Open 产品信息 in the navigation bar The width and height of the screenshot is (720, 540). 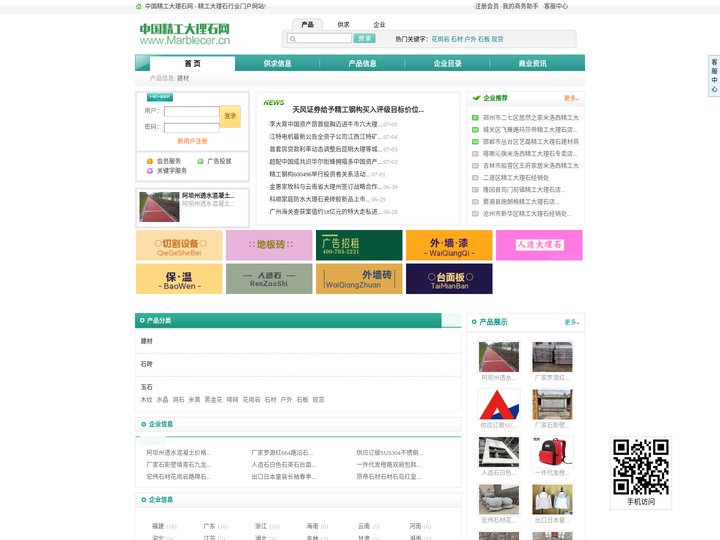(362, 63)
